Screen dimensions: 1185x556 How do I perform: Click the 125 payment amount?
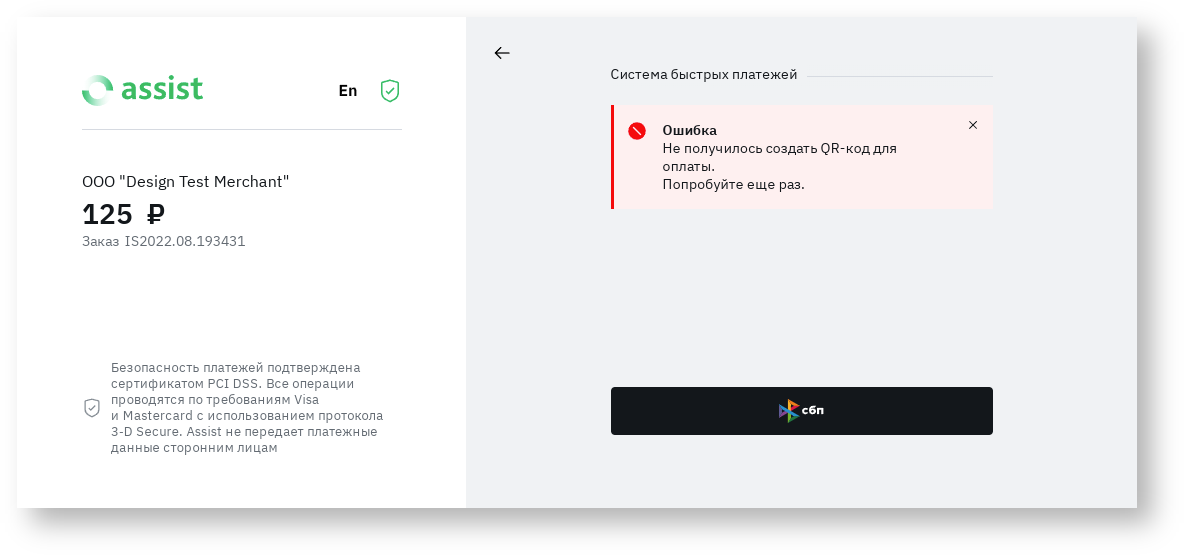107,214
